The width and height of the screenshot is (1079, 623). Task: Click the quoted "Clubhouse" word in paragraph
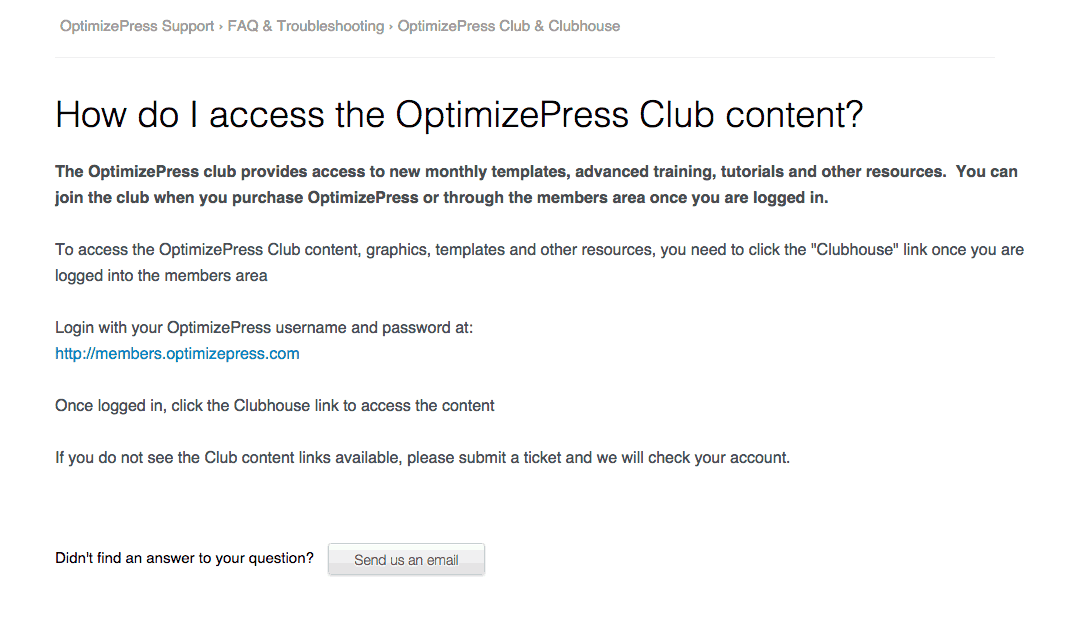853,249
